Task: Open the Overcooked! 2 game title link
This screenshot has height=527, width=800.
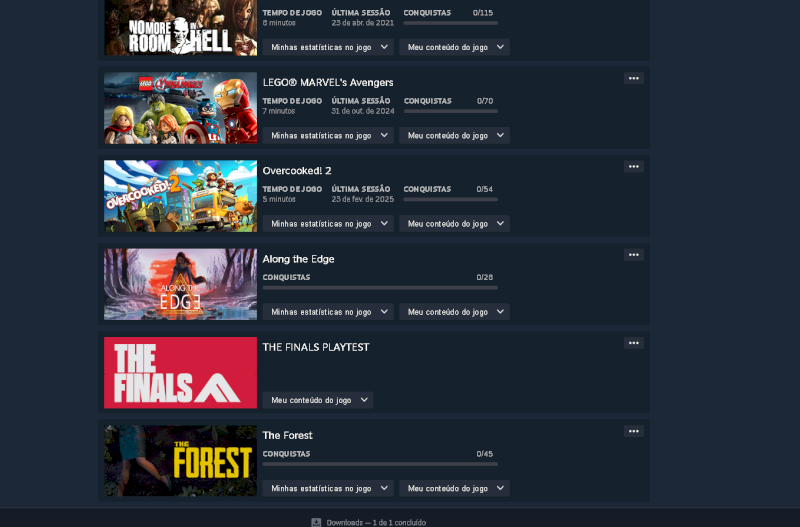Action: click(297, 171)
